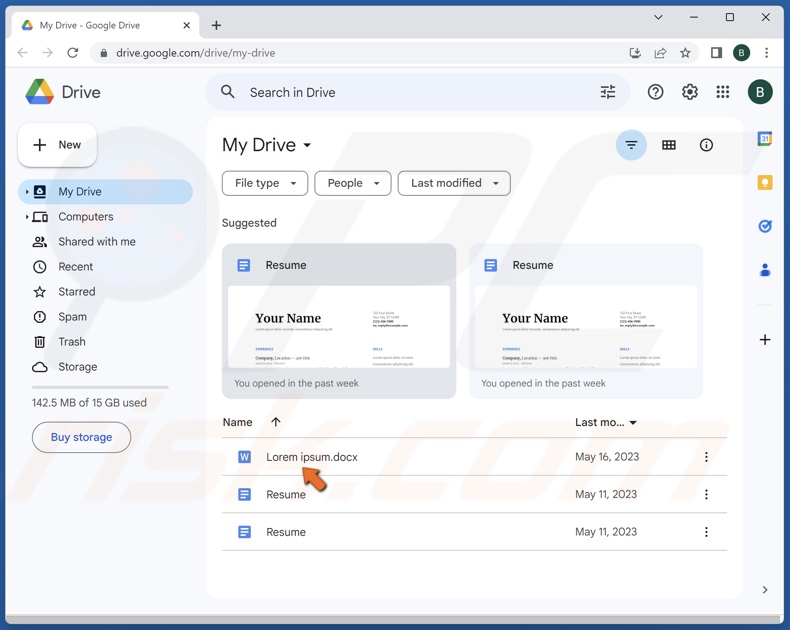Screen dimensions: 790x630
Task: Click Buy storage button
Action: pyautogui.click(x=81, y=437)
